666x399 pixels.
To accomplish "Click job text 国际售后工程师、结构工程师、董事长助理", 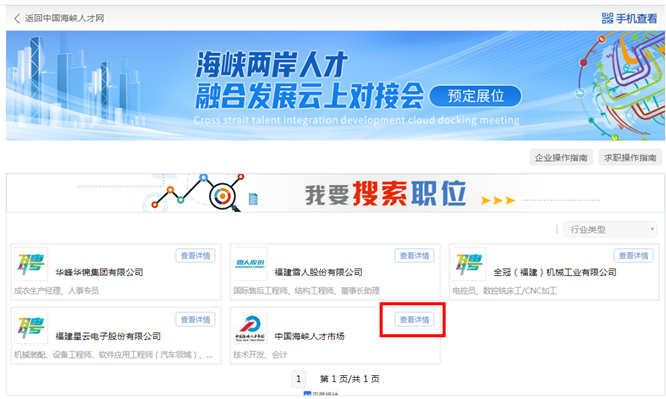I will 306,291.
